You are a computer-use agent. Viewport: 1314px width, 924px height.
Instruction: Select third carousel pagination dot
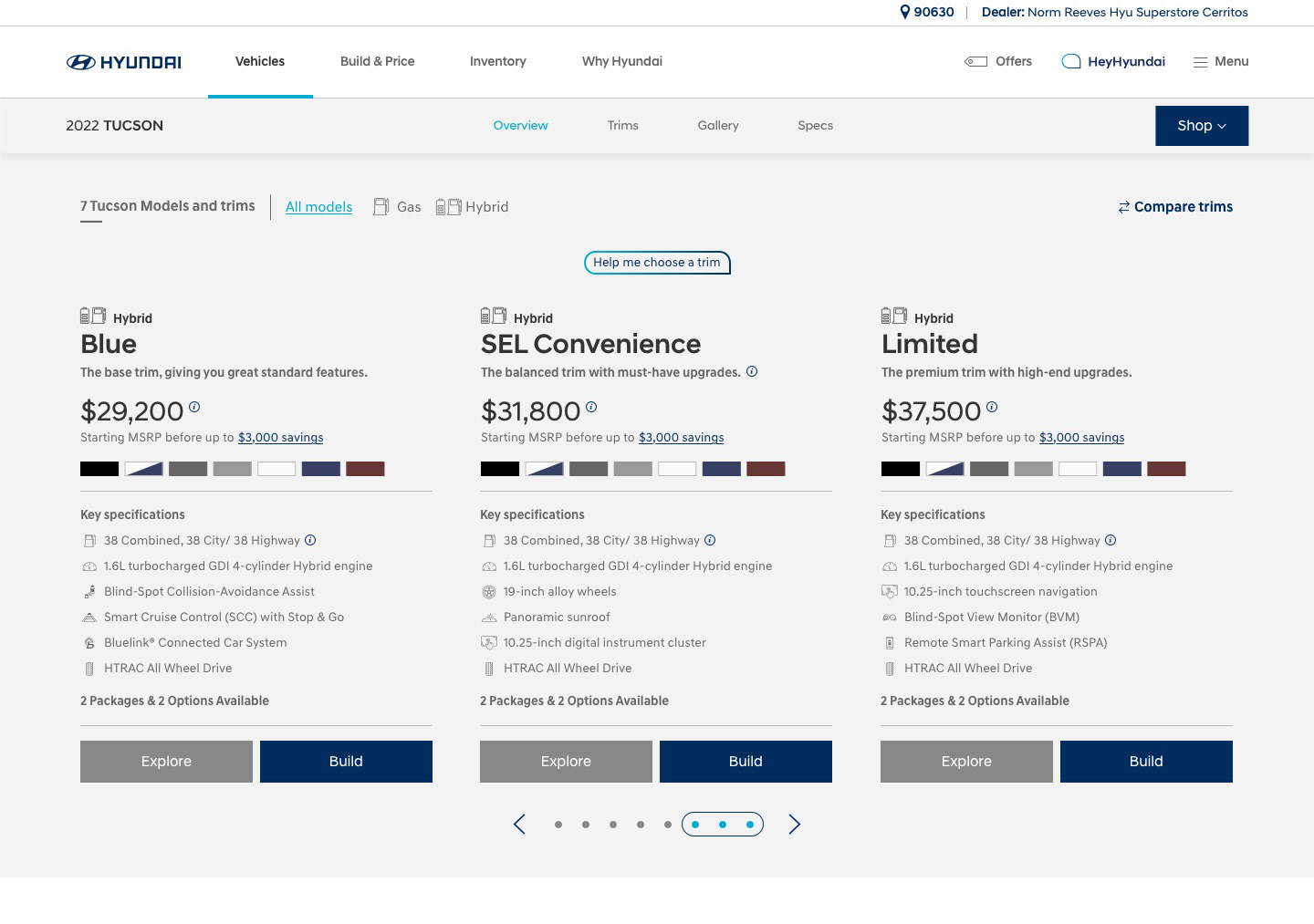tap(613, 825)
